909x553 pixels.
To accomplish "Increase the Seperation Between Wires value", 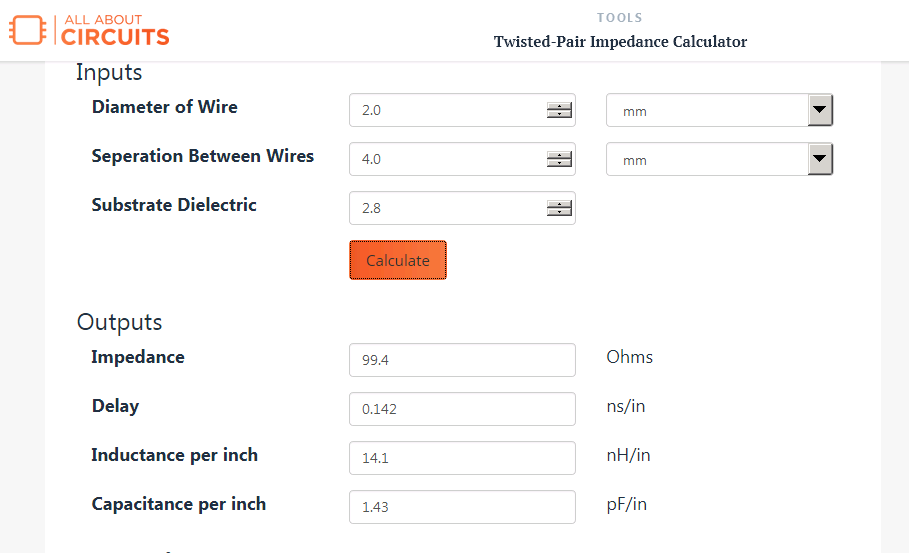I will click(559, 155).
